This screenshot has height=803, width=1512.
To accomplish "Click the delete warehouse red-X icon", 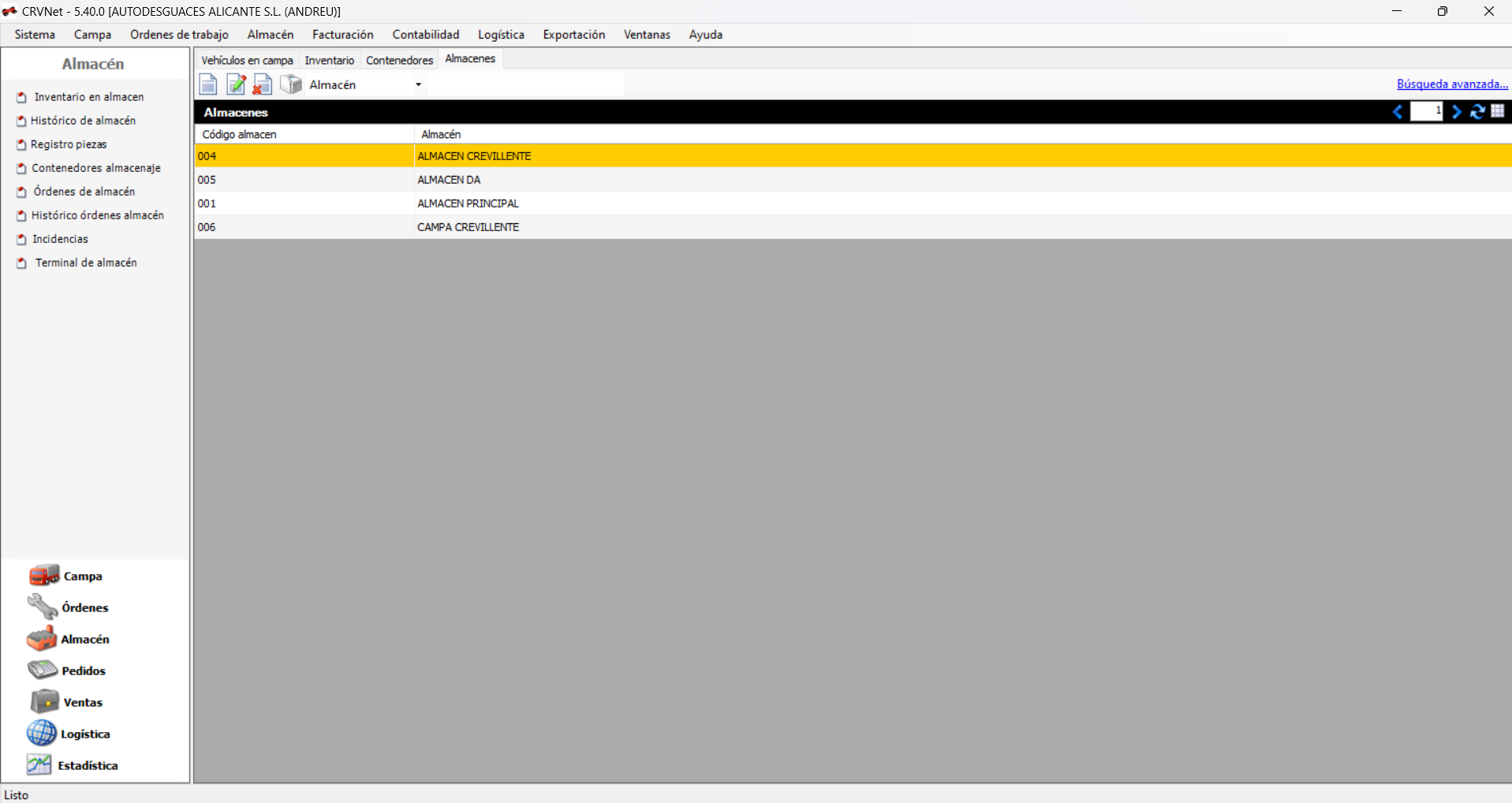I will pos(263,84).
